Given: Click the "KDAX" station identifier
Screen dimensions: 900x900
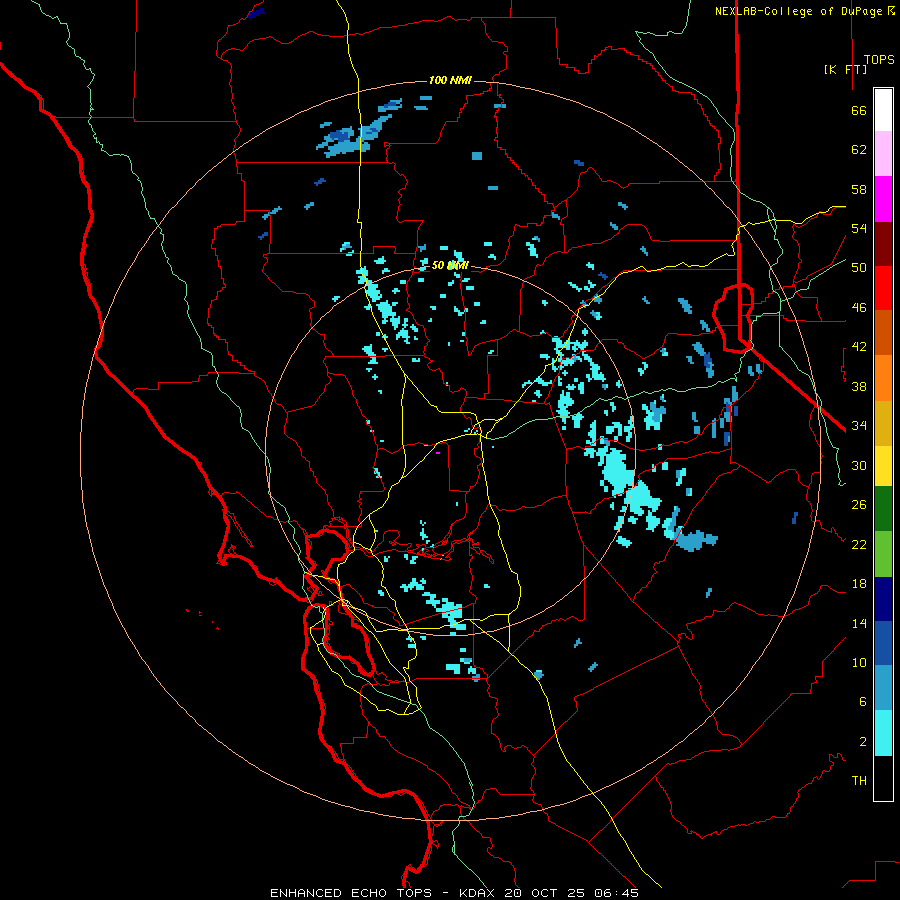Looking at the screenshot, I should tap(479, 893).
